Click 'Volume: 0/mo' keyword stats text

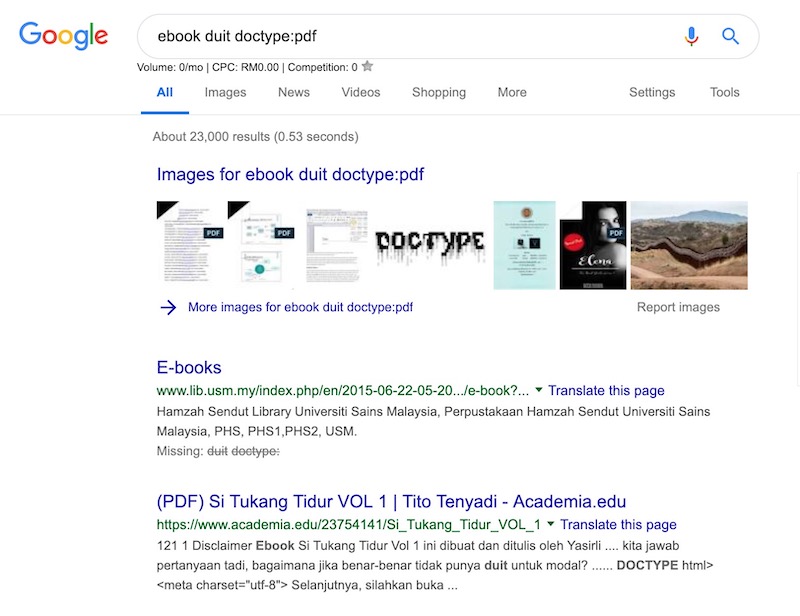(247, 67)
